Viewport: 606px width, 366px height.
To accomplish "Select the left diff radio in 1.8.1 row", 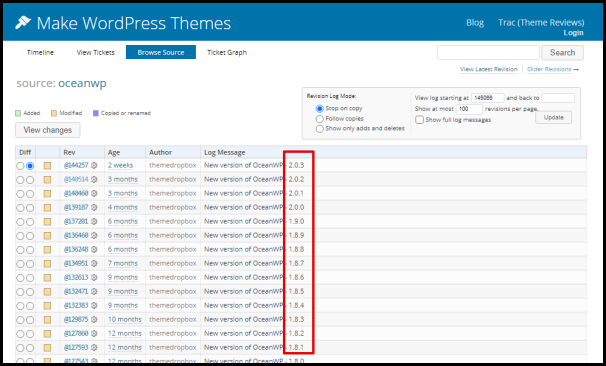I will (20, 348).
